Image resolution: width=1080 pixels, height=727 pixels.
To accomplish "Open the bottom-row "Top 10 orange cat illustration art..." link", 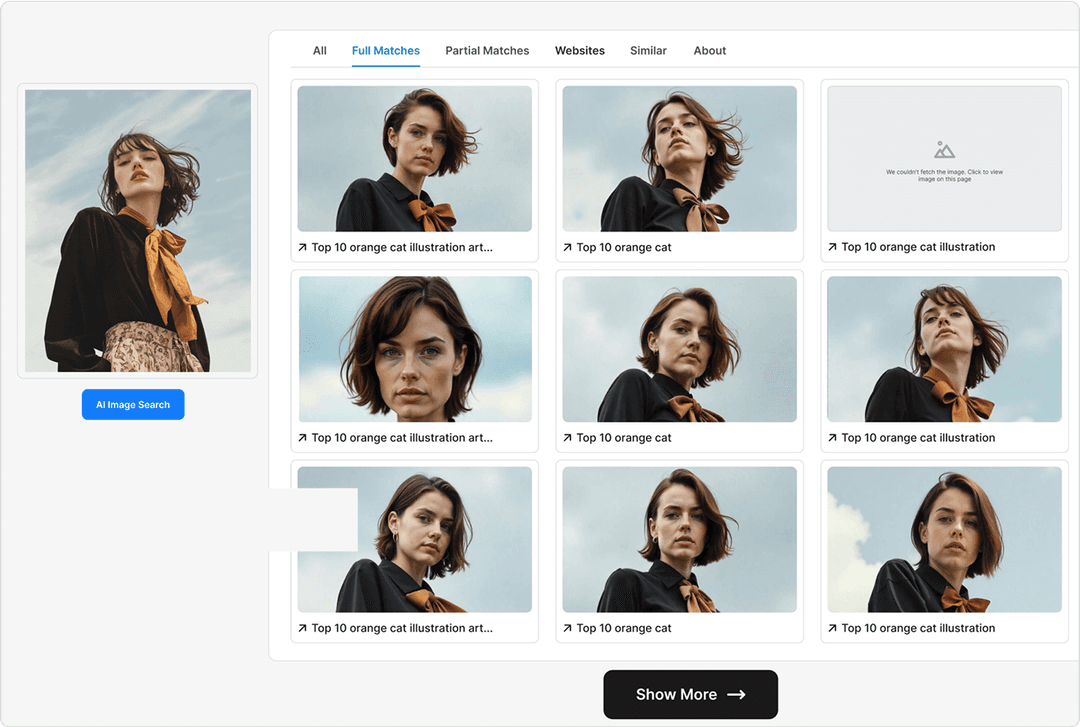I will 402,628.
